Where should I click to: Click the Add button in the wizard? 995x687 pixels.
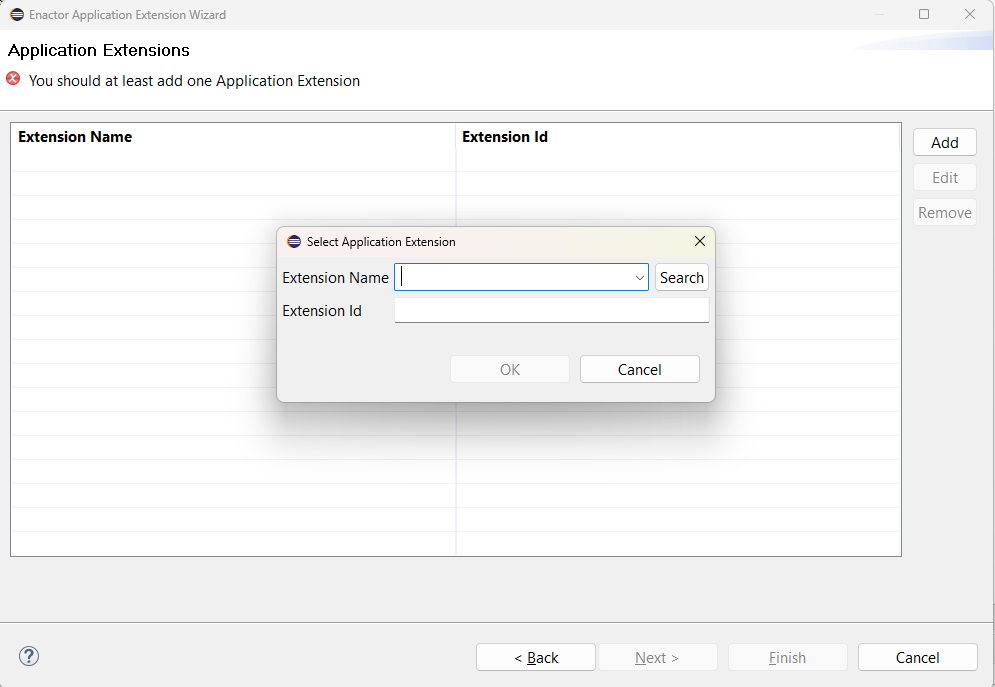(x=944, y=143)
